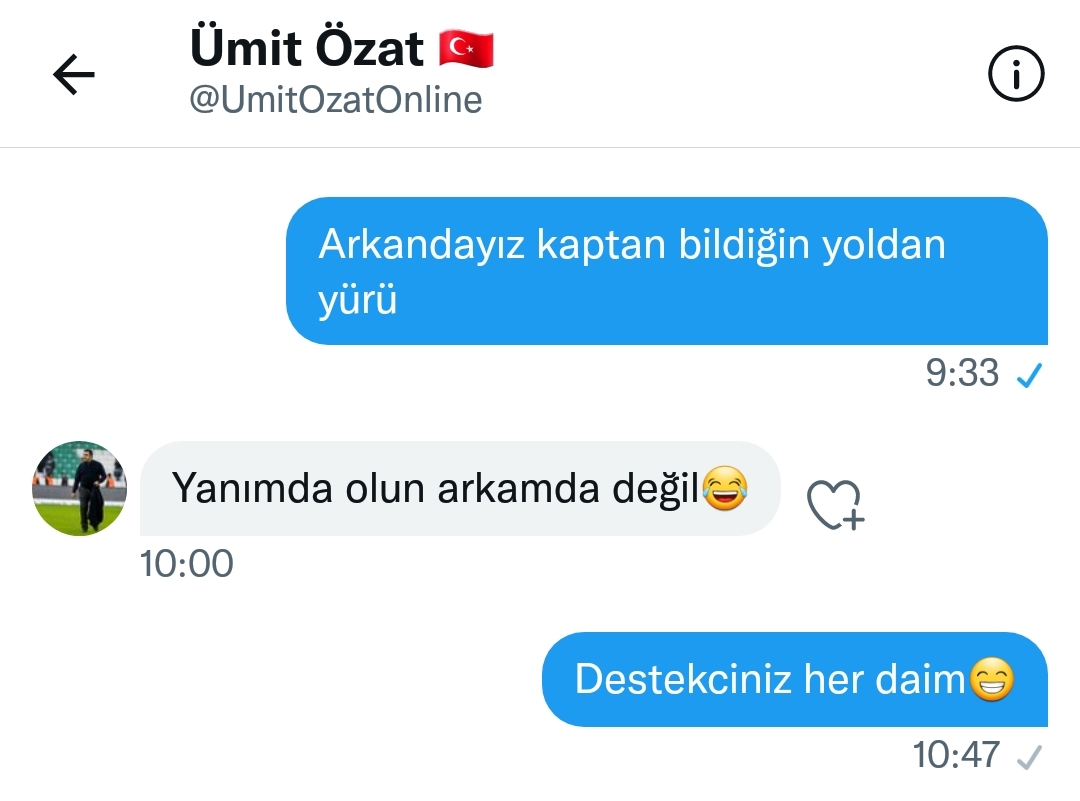Select the "Destekciniz her daim" message bubble
The image size is (1080, 801).
(x=795, y=679)
